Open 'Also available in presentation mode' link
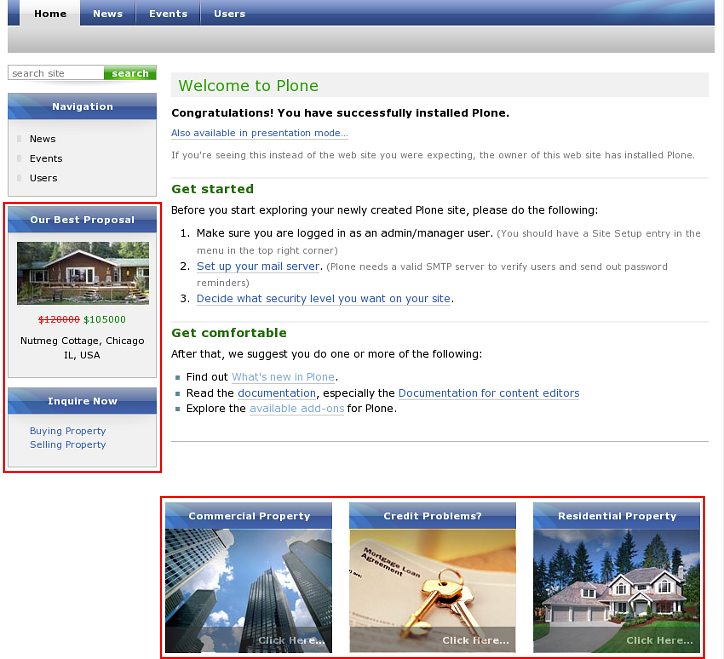 click(259, 133)
